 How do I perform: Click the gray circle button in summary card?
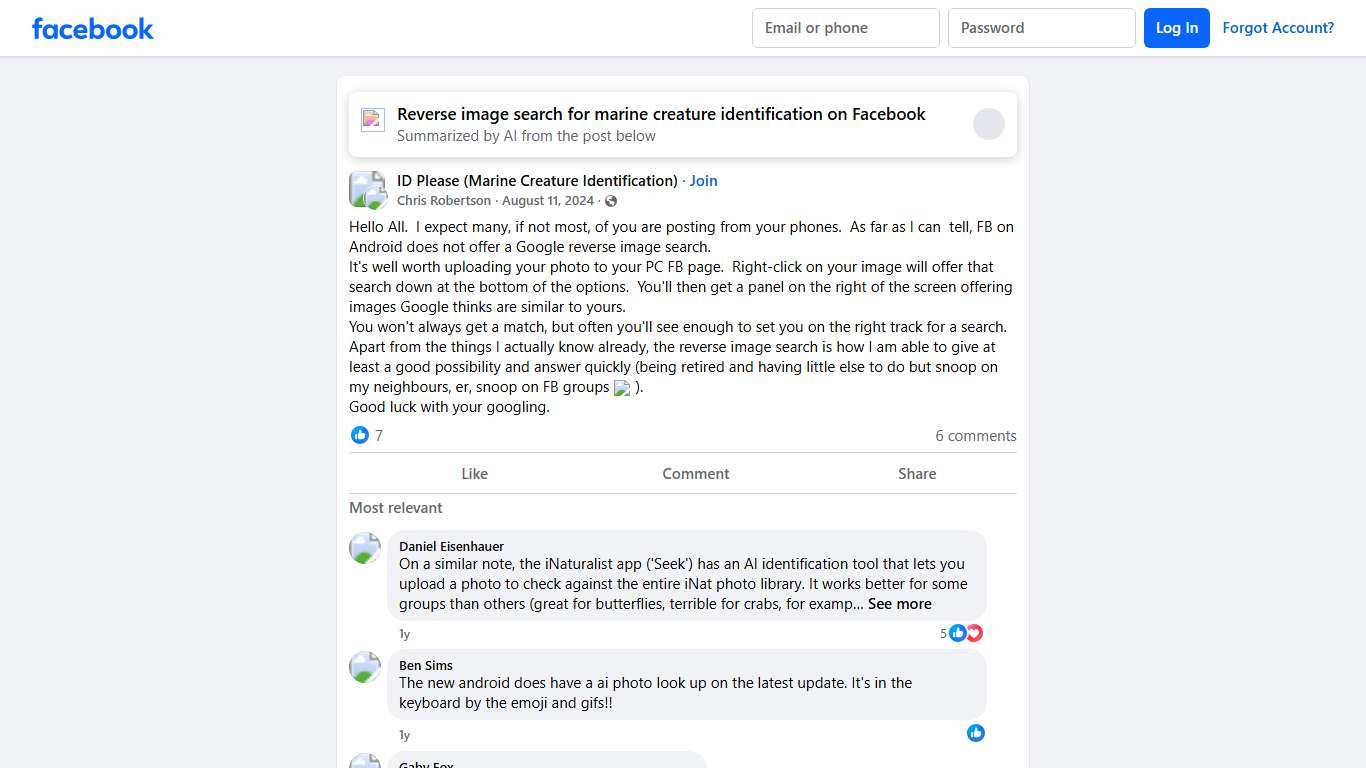(988, 124)
